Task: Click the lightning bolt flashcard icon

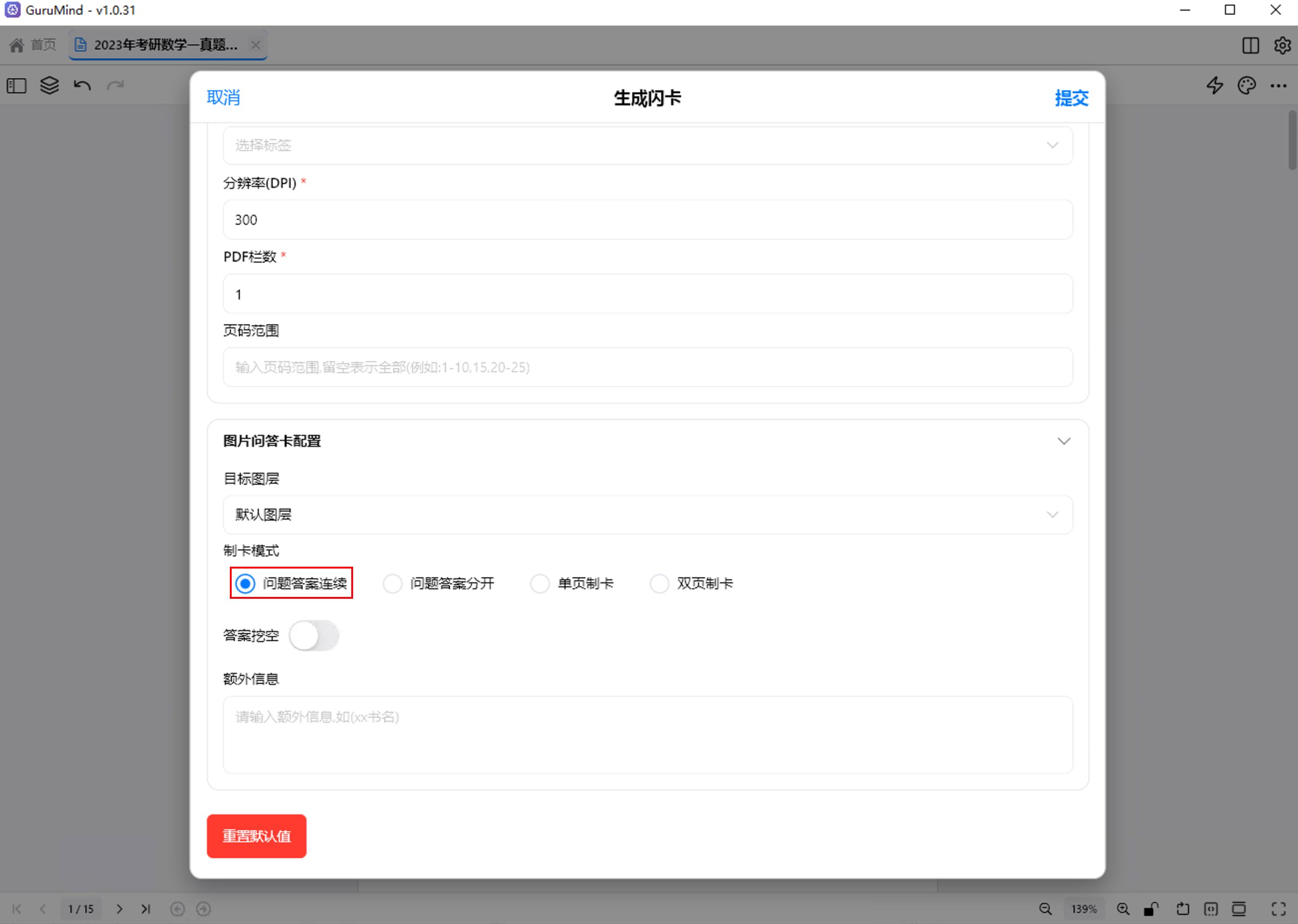Action: (1214, 86)
